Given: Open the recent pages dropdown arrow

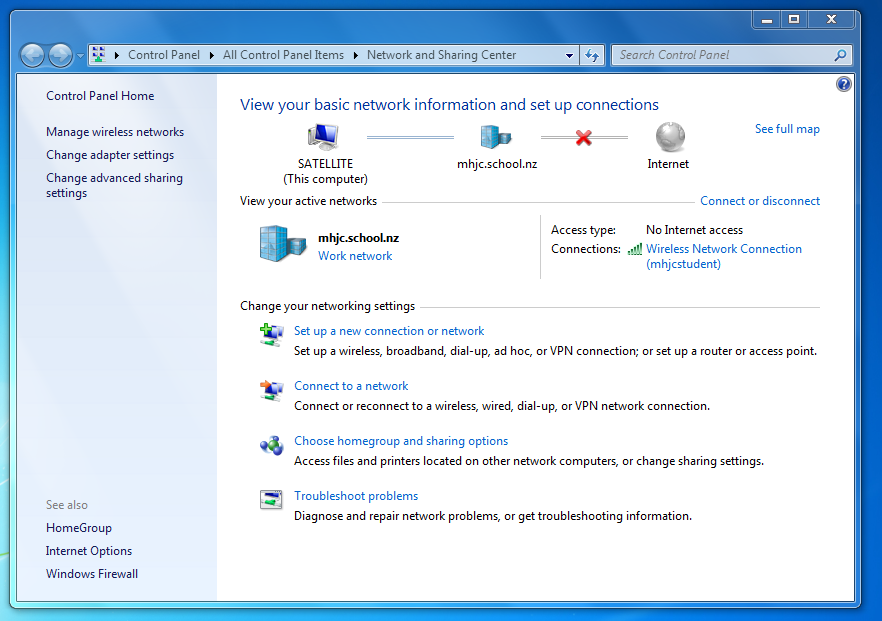Looking at the screenshot, I should pos(80,55).
